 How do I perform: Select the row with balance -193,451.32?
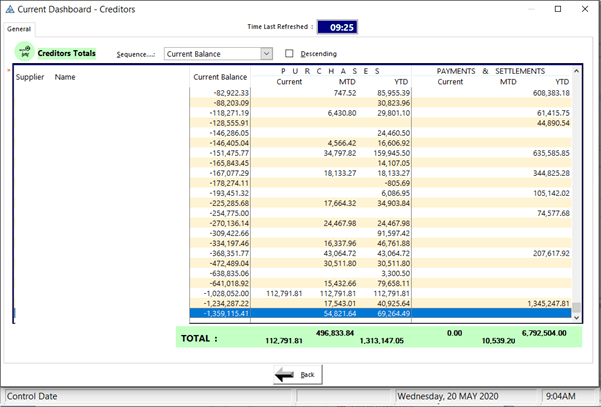[x=380, y=193]
